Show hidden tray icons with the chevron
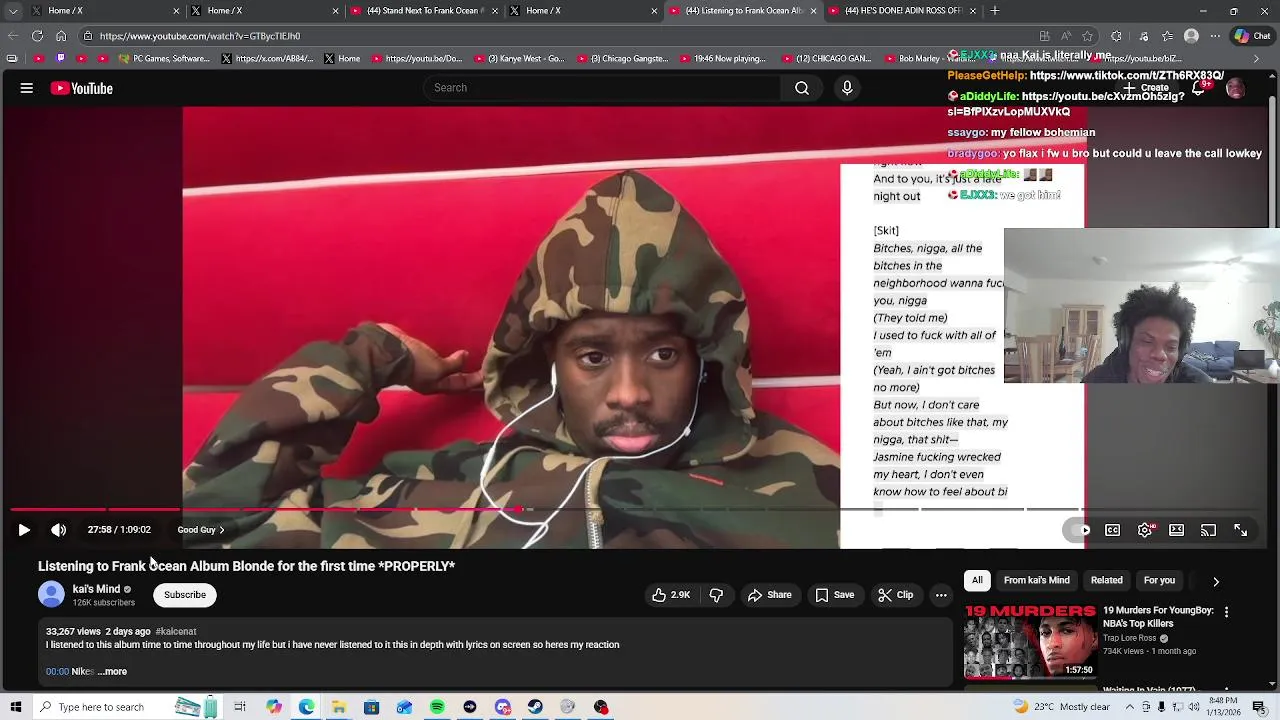 tap(1132, 707)
